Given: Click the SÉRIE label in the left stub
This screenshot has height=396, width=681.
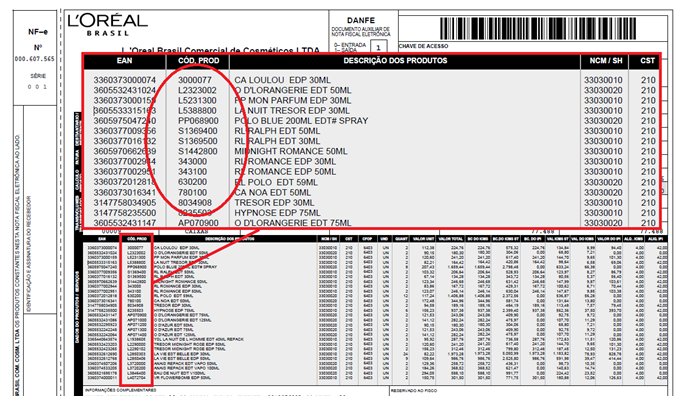Looking at the screenshot, I should point(38,76).
